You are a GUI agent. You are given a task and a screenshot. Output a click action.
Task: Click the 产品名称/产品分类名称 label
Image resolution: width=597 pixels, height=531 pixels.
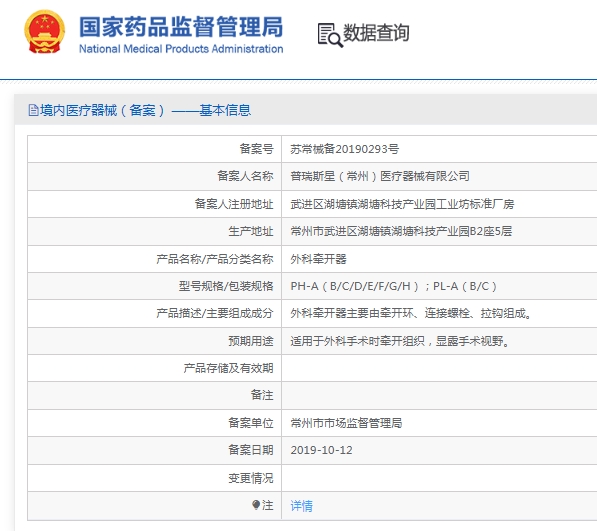point(215,259)
